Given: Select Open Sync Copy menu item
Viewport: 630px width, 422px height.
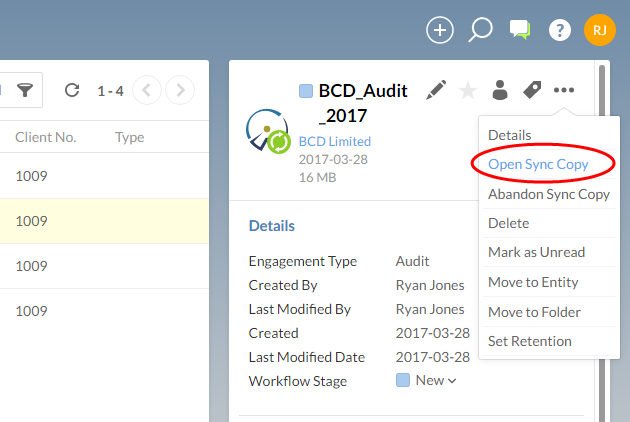Looking at the screenshot, I should tap(537, 164).
